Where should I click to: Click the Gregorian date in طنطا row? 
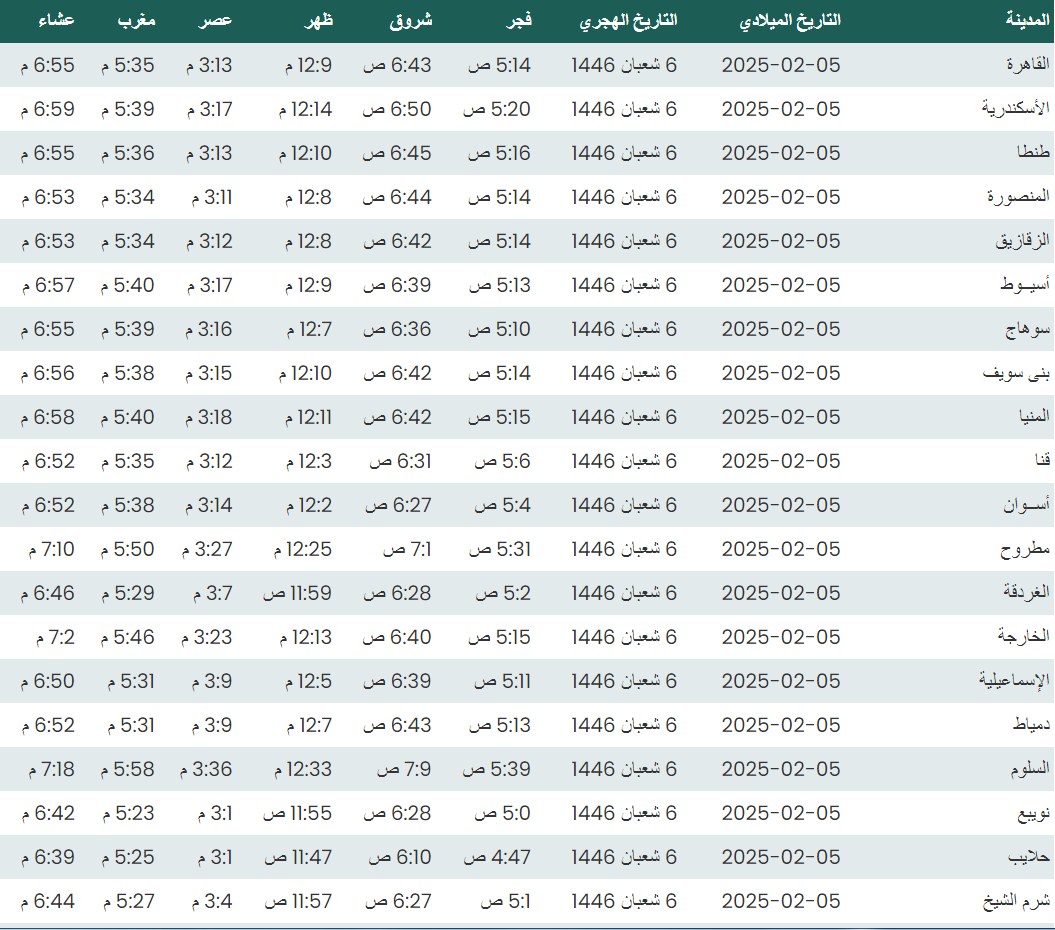click(x=781, y=153)
